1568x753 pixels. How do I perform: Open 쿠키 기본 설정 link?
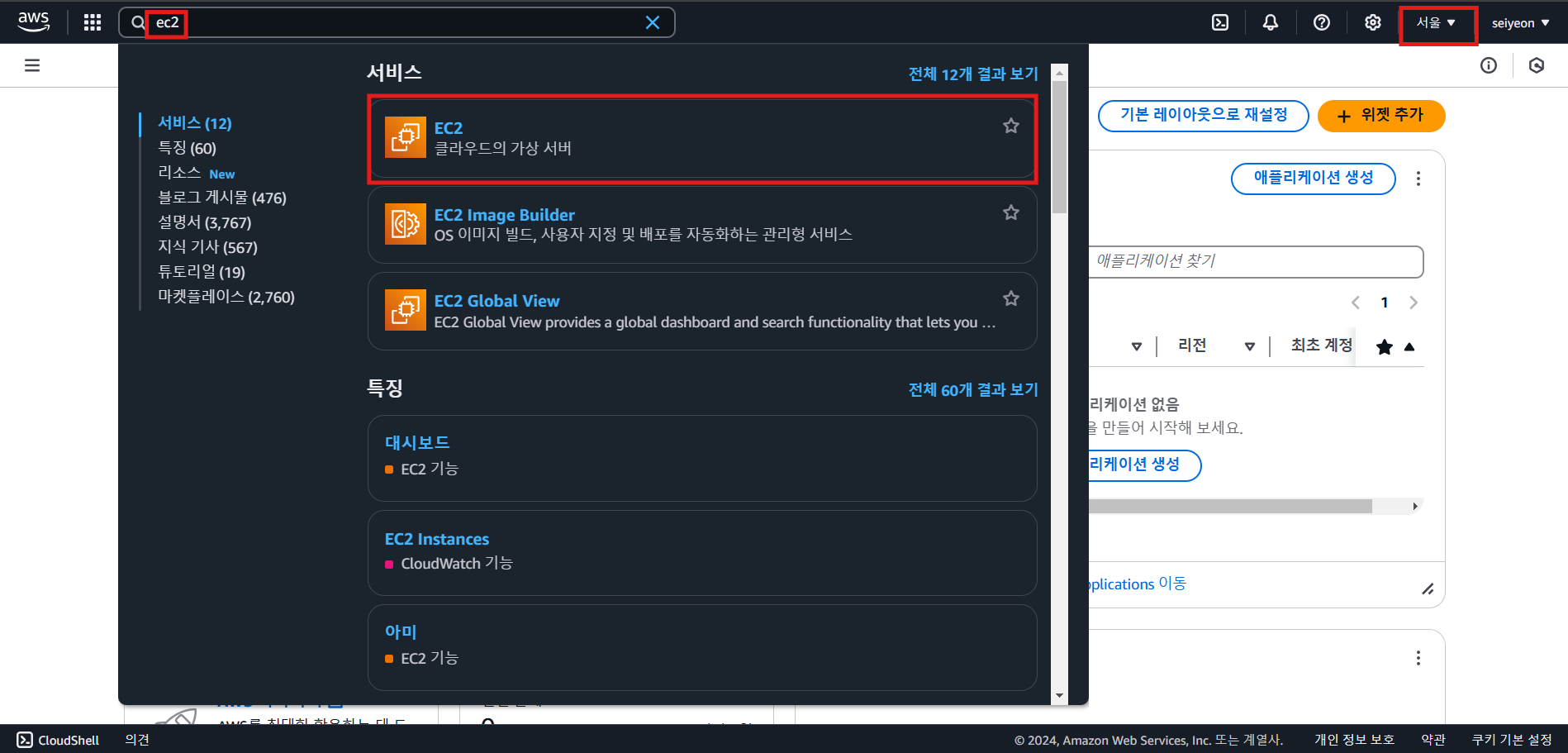click(x=1512, y=740)
